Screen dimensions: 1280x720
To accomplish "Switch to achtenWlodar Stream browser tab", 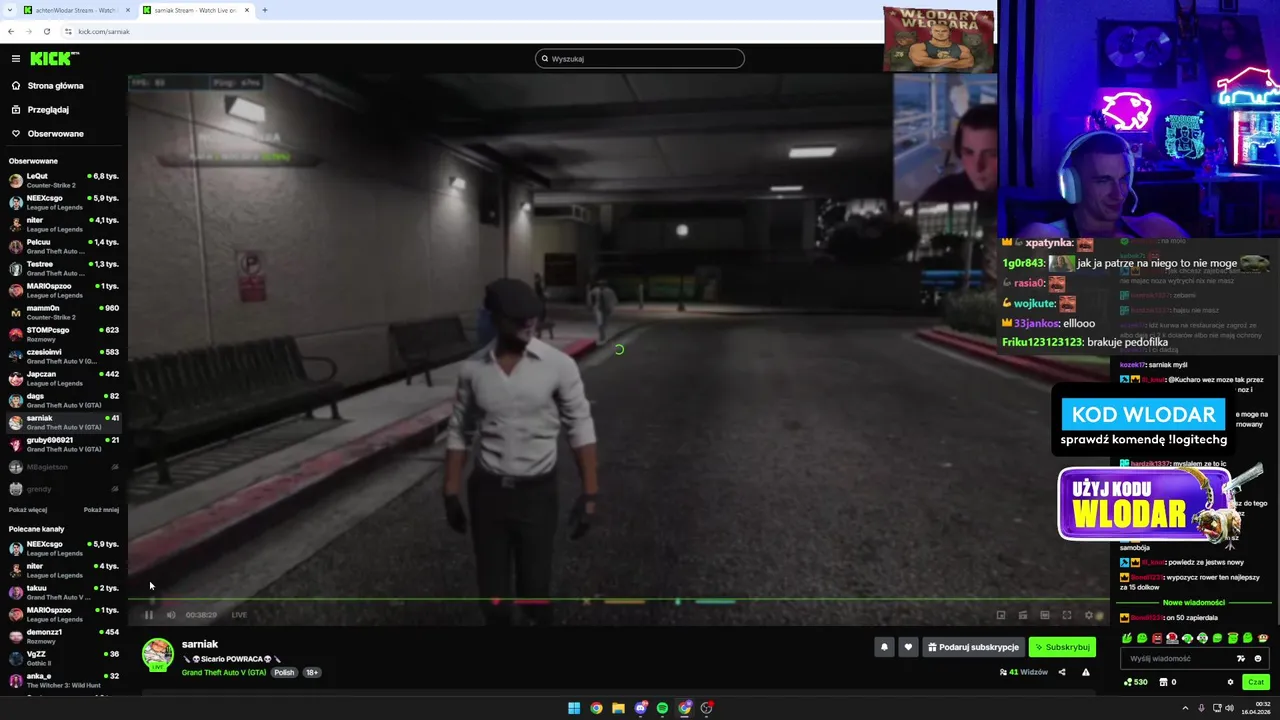I will [75, 10].
